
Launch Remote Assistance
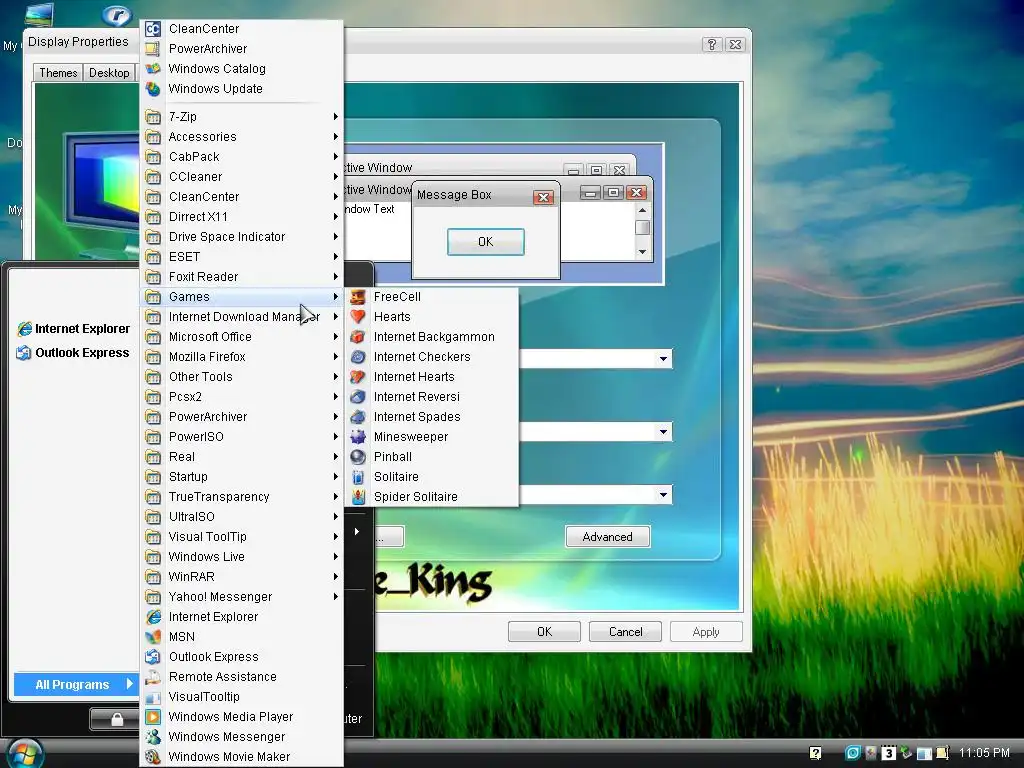tap(242, 677)
